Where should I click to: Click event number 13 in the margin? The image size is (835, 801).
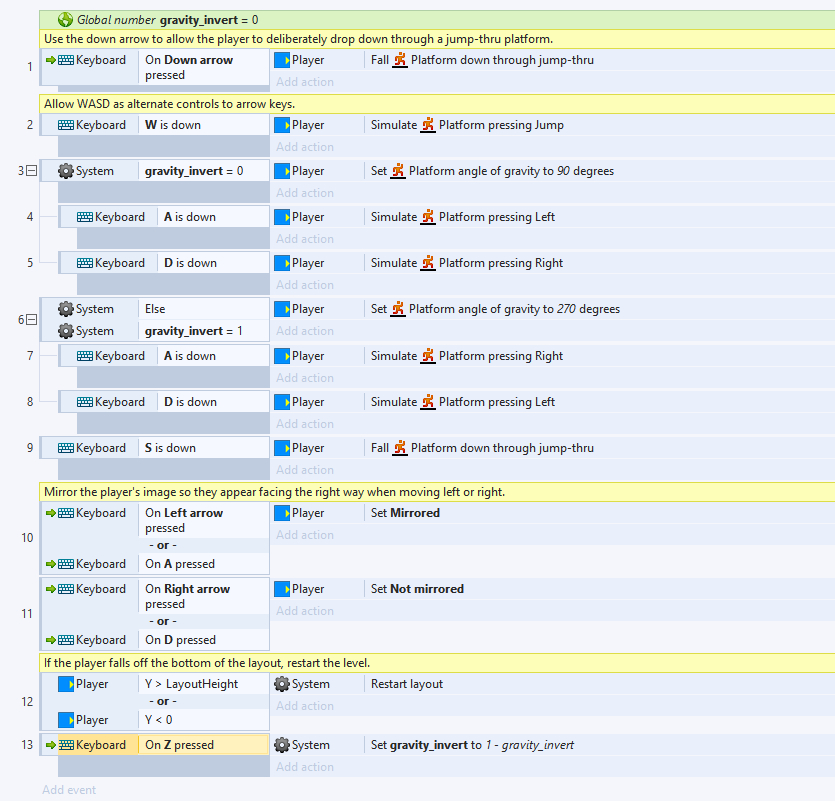(x=27, y=745)
